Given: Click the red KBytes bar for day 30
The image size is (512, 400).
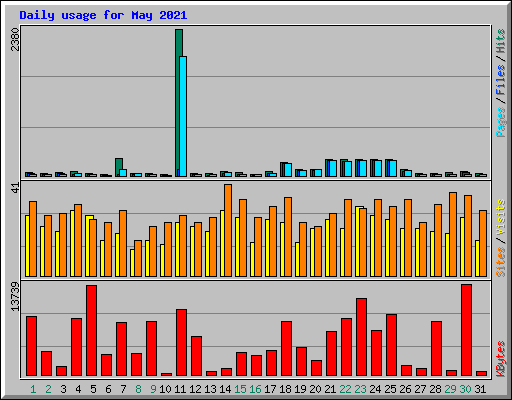Looking at the screenshot, I should (x=467, y=330).
